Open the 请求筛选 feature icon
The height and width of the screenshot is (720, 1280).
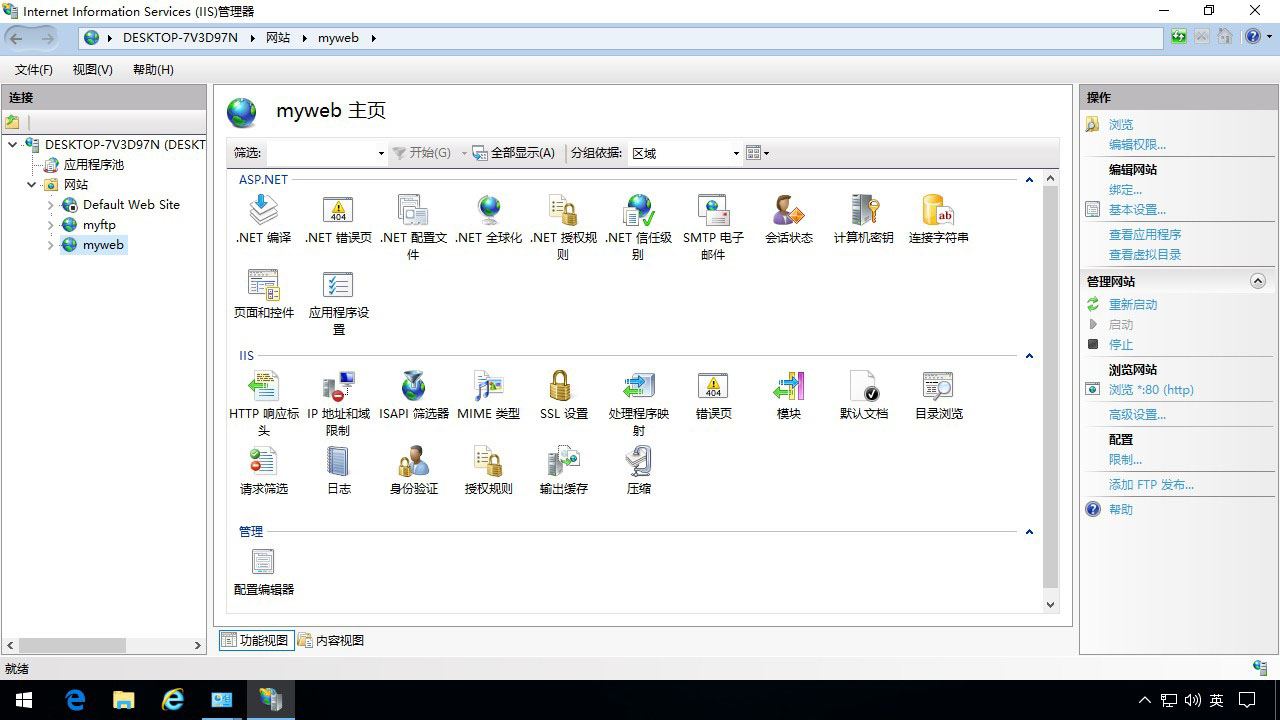click(263, 461)
